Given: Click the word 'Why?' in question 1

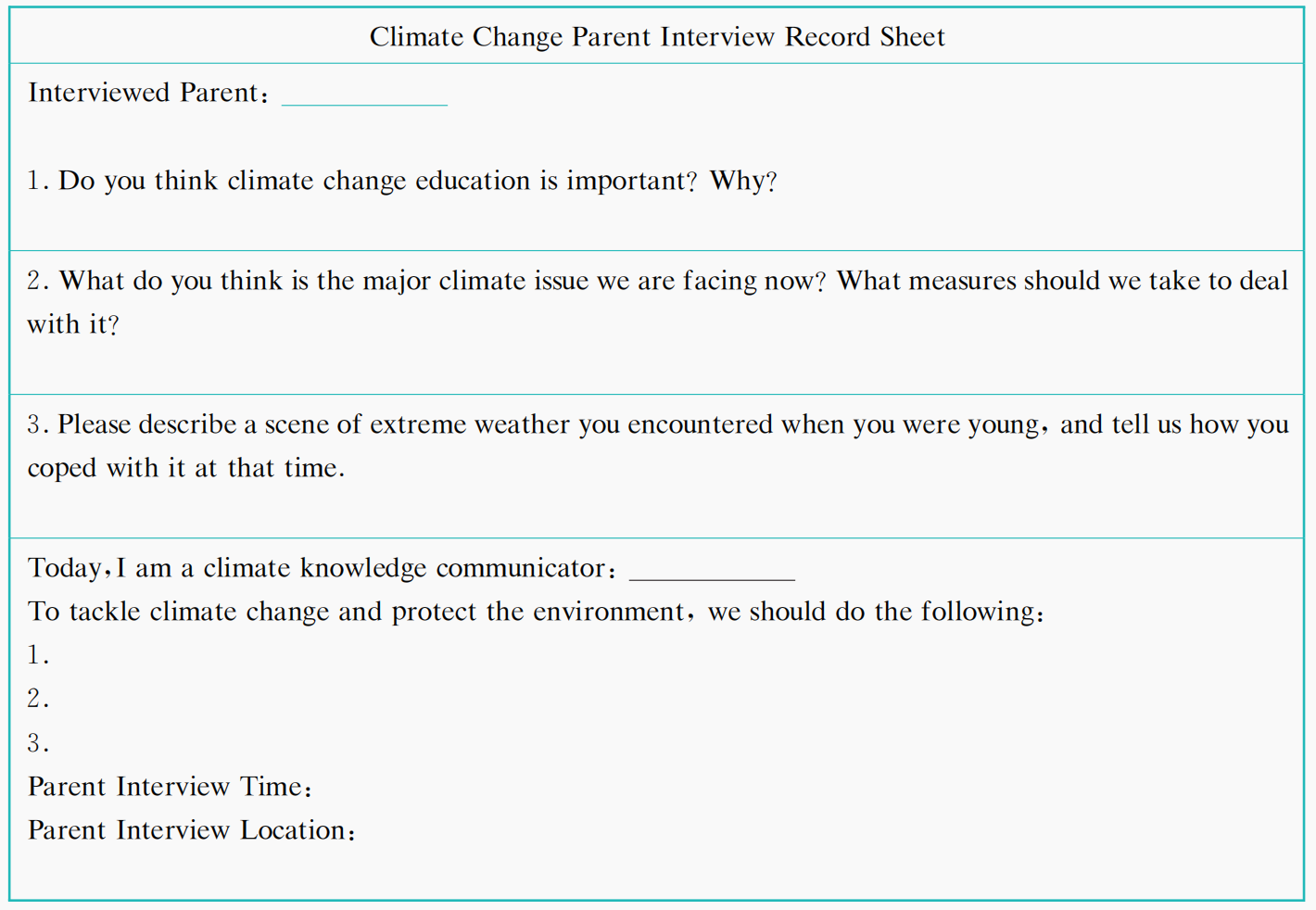Looking at the screenshot, I should pyautogui.click(x=743, y=181).
